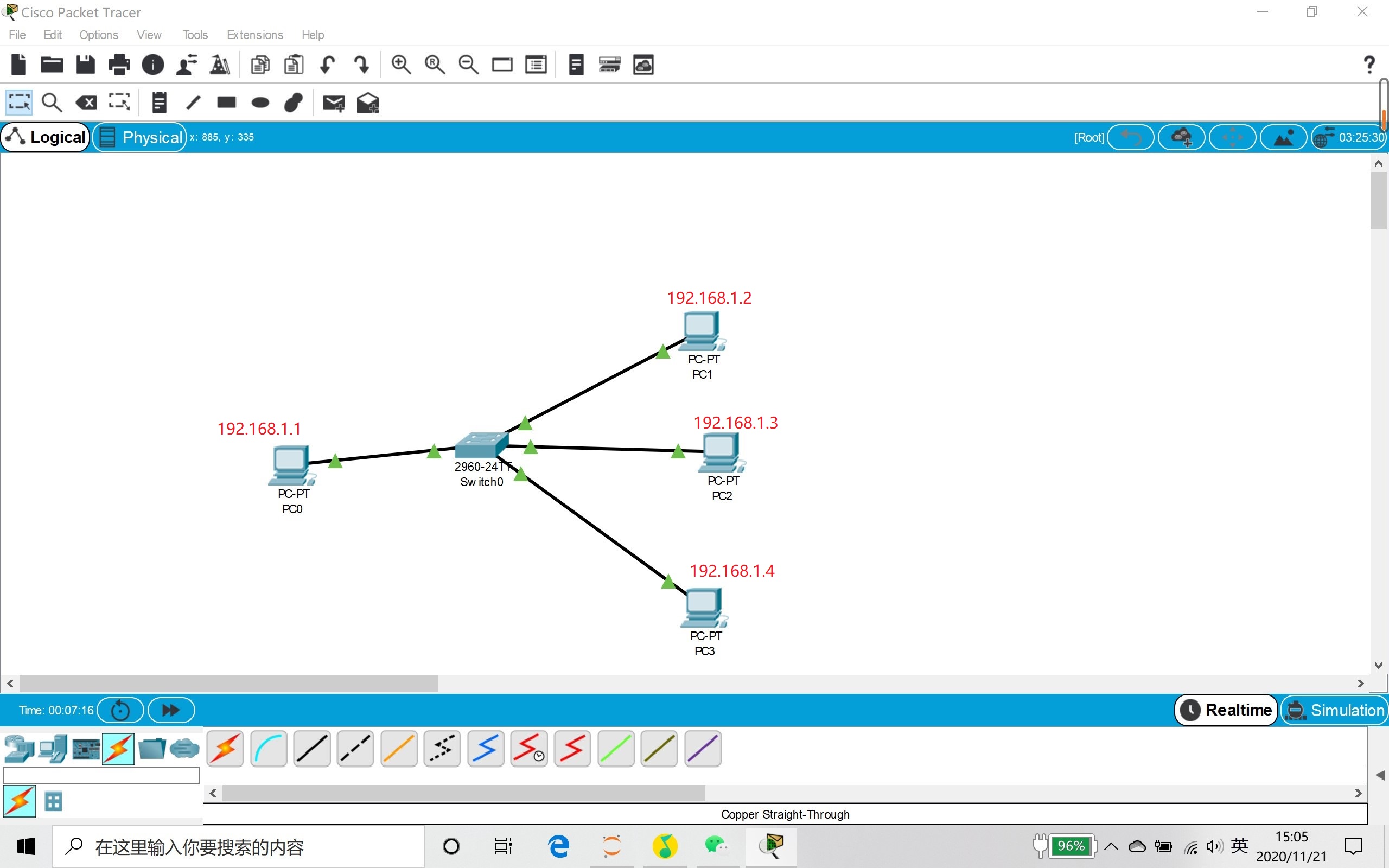Choose the automatic connection lightning icon
Image resolution: width=1389 pixels, height=868 pixels.
225,749
